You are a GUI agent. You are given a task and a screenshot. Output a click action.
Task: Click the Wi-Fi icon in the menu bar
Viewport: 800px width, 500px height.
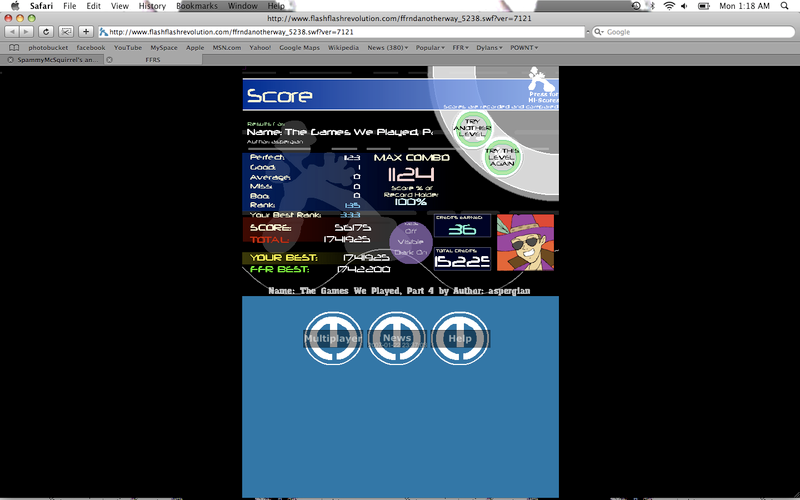669,6
